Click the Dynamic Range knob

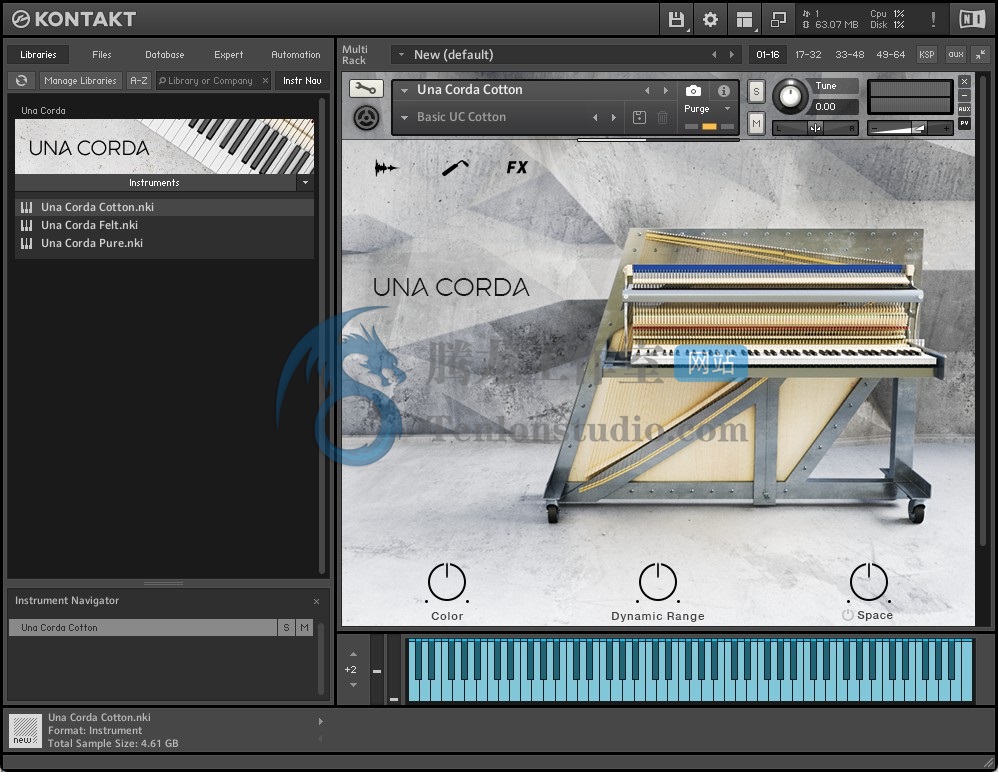coord(658,582)
